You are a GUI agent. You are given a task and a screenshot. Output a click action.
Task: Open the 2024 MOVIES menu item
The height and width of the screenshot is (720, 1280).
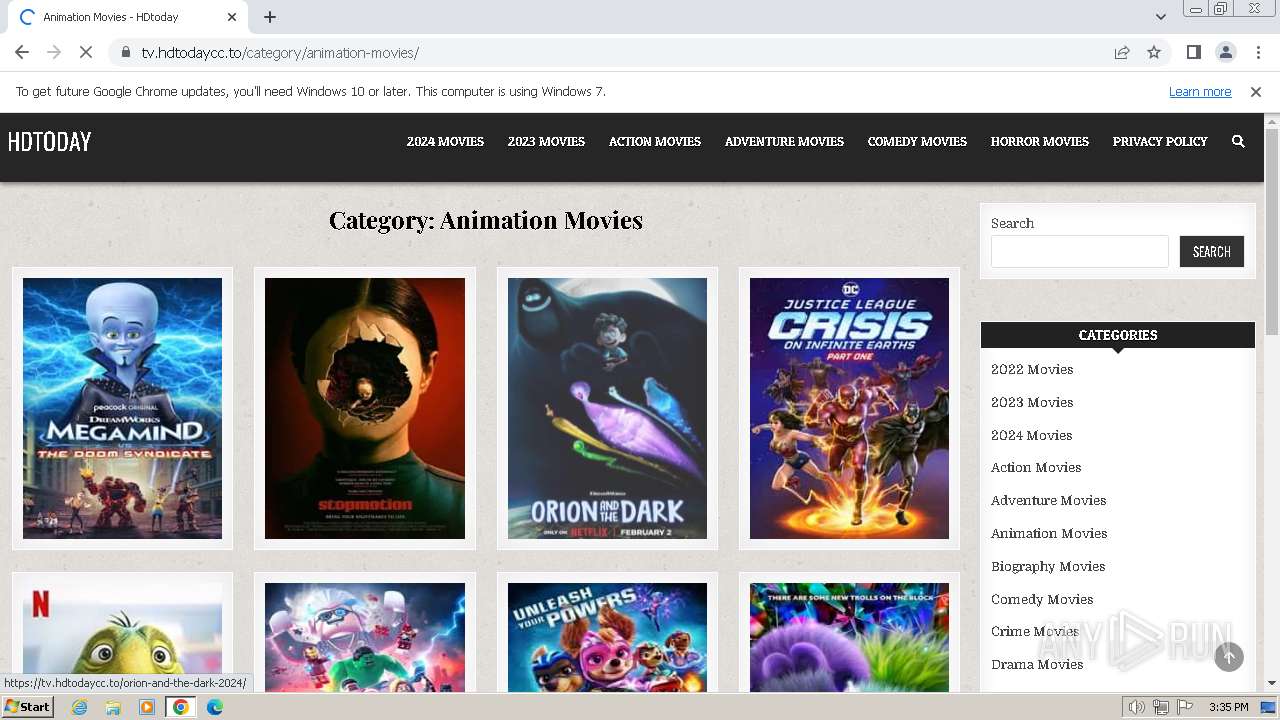pyautogui.click(x=445, y=141)
